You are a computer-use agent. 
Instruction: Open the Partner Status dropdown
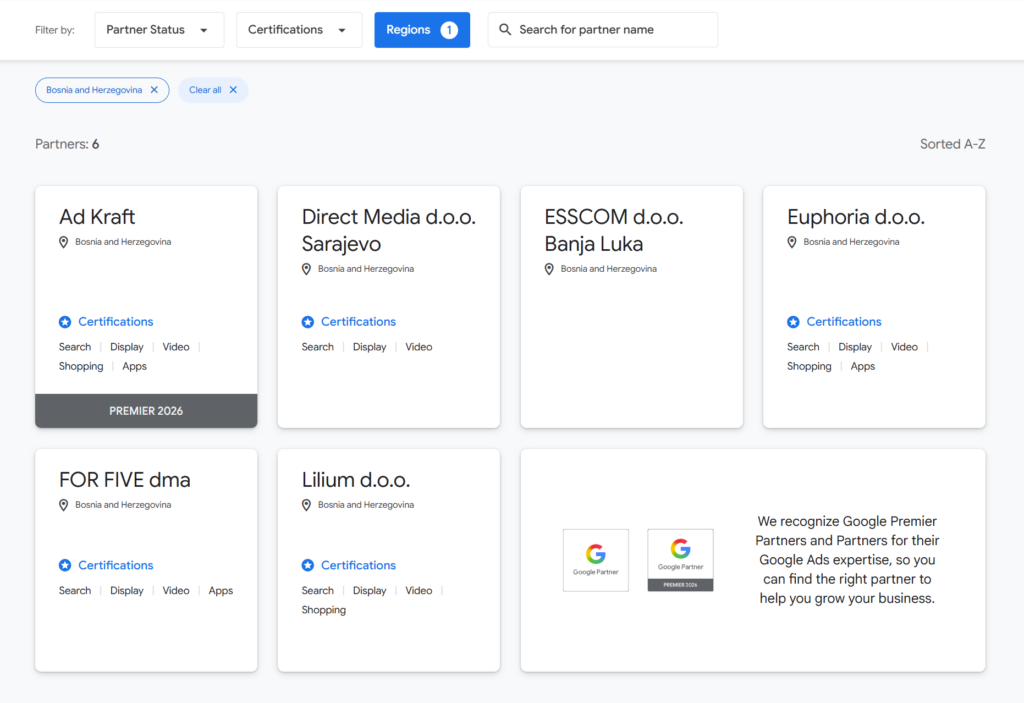tap(158, 30)
